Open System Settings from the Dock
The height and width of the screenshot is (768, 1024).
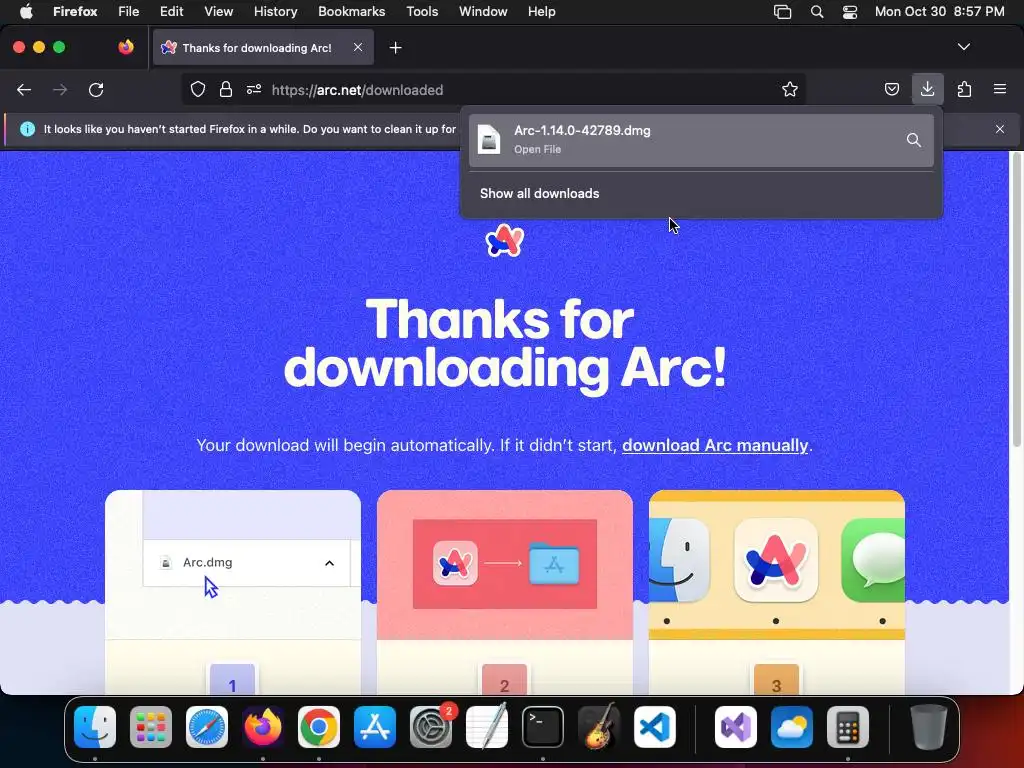pyautogui.click(x=431, y=727)
